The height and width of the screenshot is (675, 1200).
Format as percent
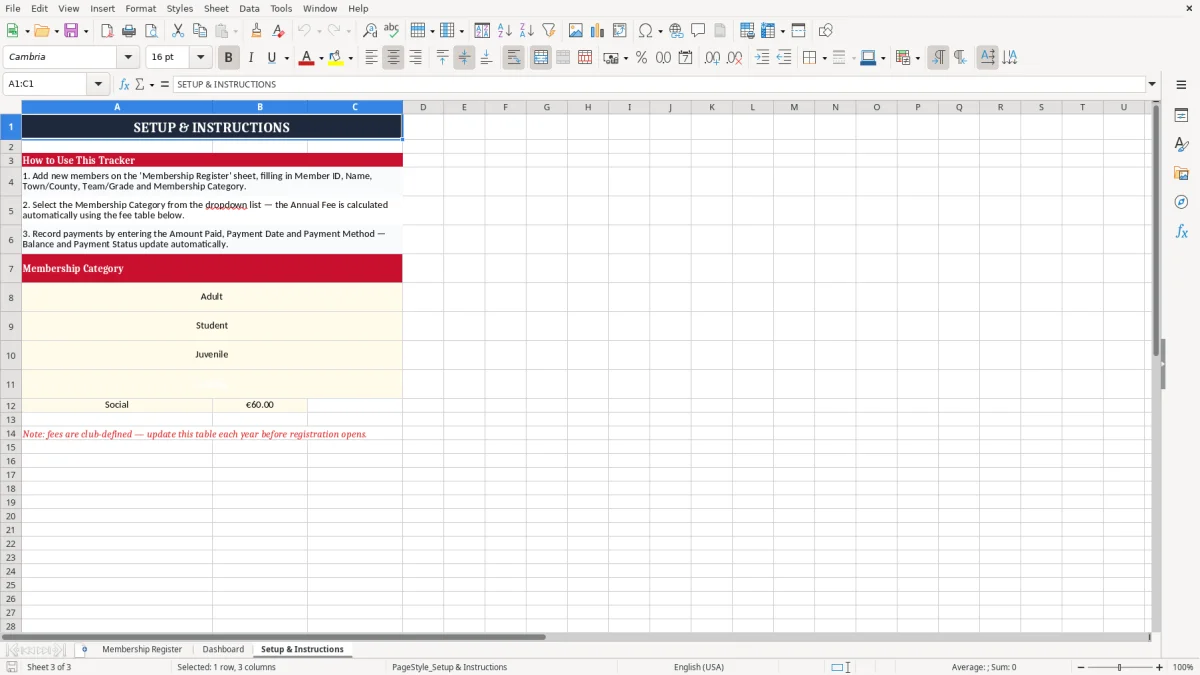(641, 58)
